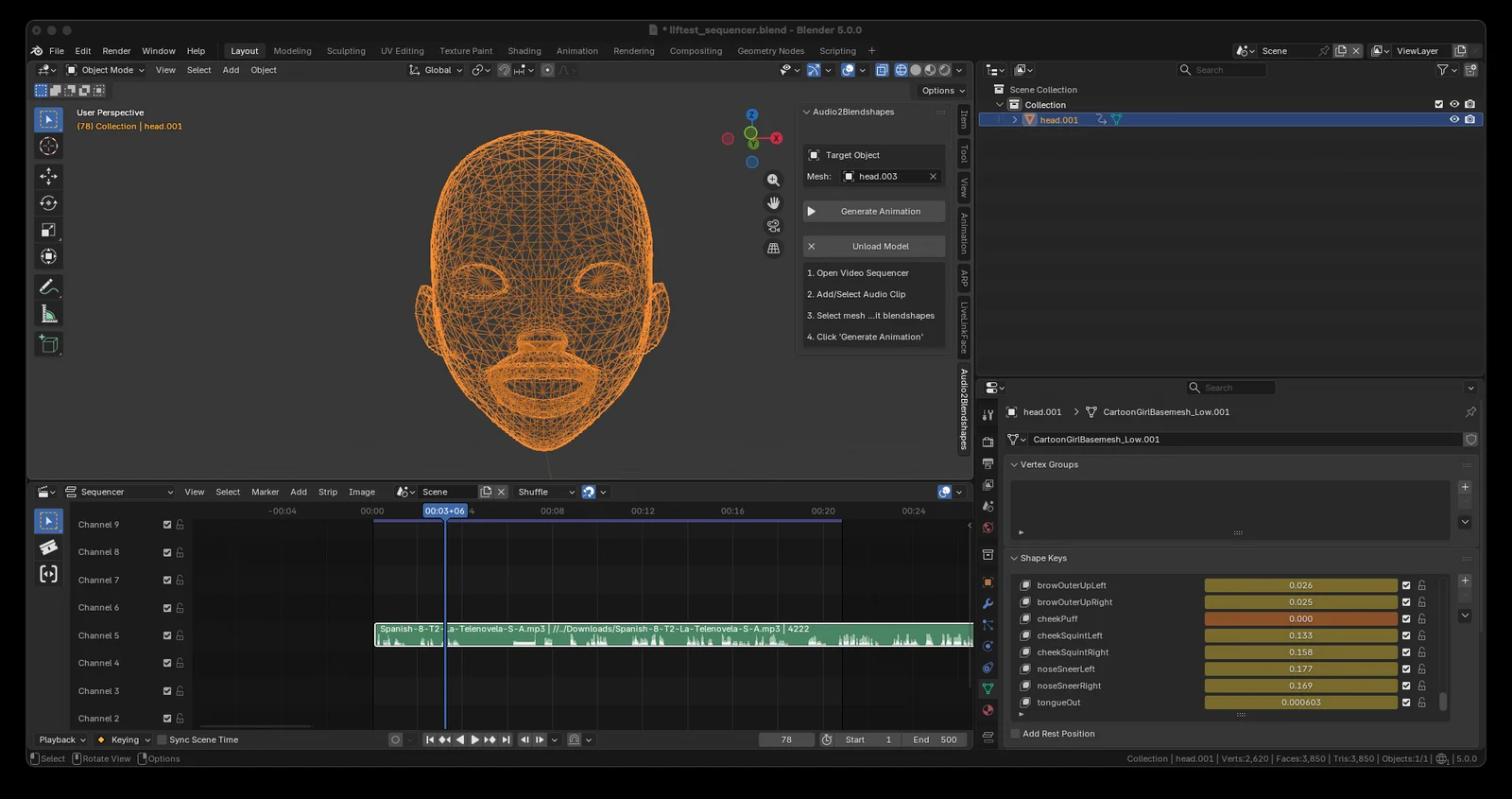Select the Move tool in viewport toolbar

point(48,176)
